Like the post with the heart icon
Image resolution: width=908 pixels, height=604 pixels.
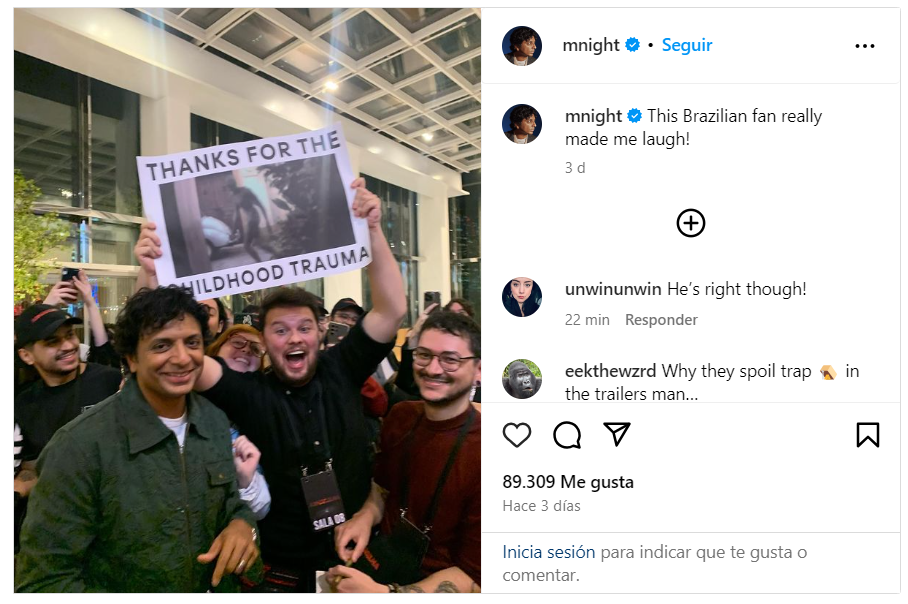click(517, 435)
